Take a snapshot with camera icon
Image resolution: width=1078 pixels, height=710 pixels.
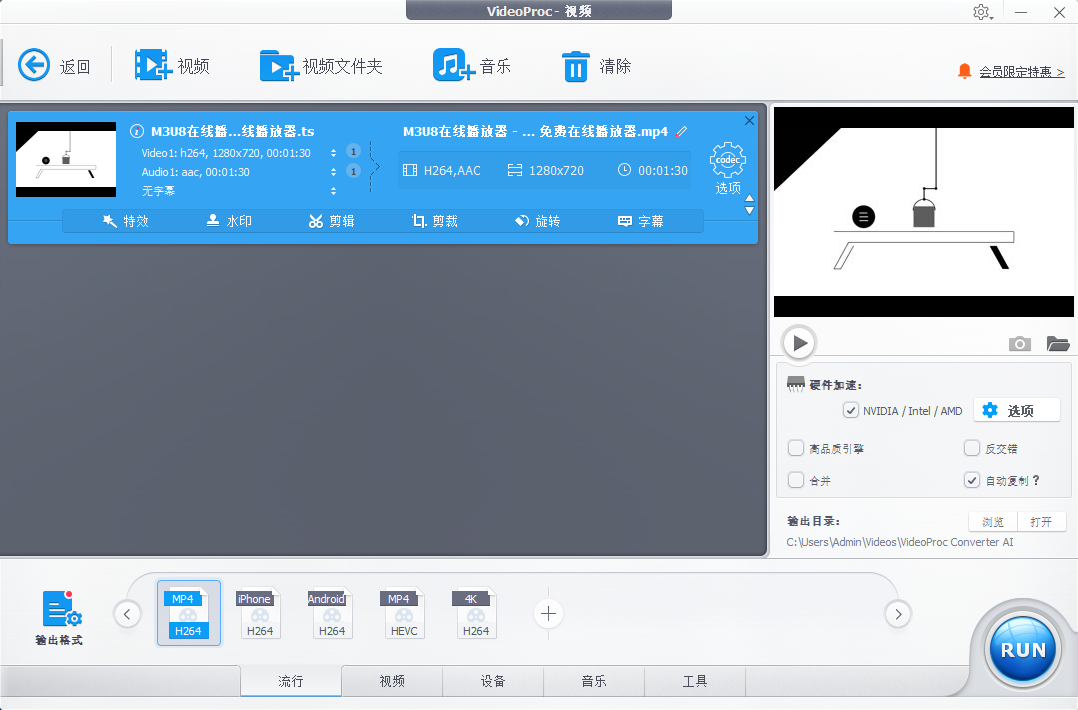1020,343
